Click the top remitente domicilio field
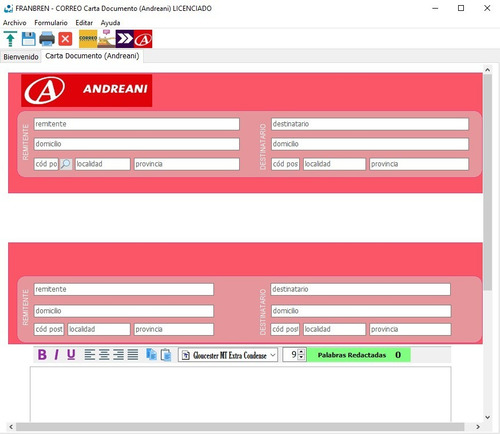500x434 pixels. [x=137, y=144]
